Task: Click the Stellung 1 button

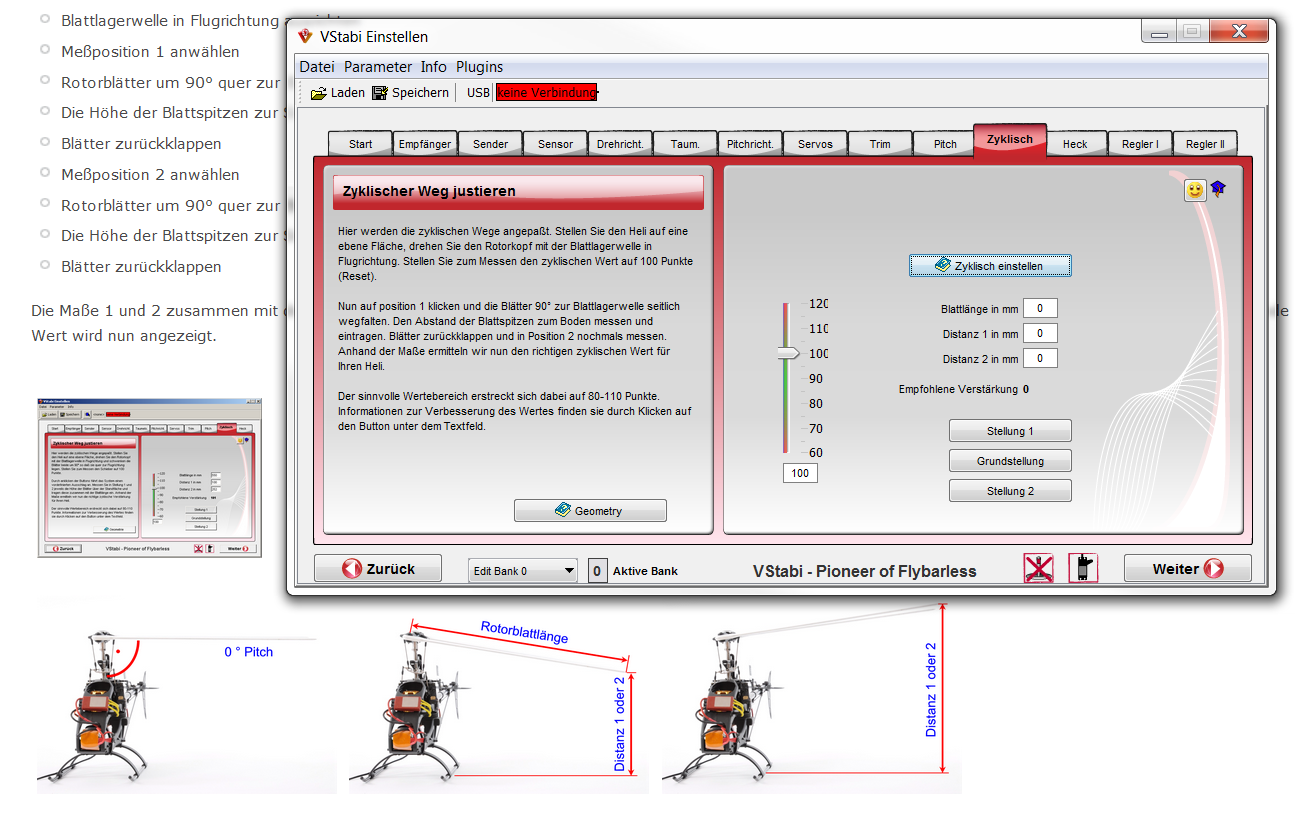Action: [1010, 431]
